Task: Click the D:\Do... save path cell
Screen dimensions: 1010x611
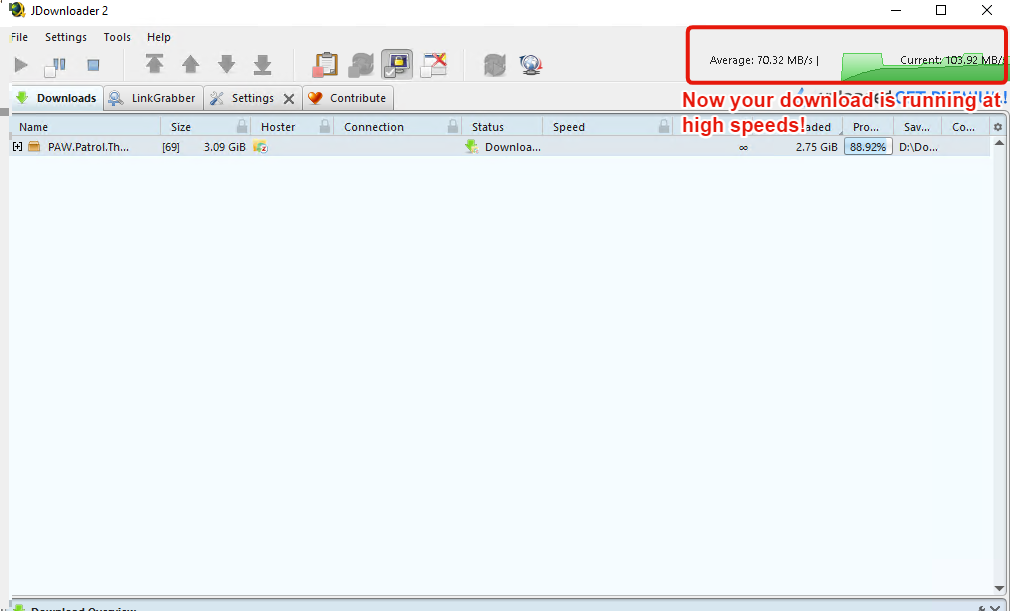Action: pos(918,147)
